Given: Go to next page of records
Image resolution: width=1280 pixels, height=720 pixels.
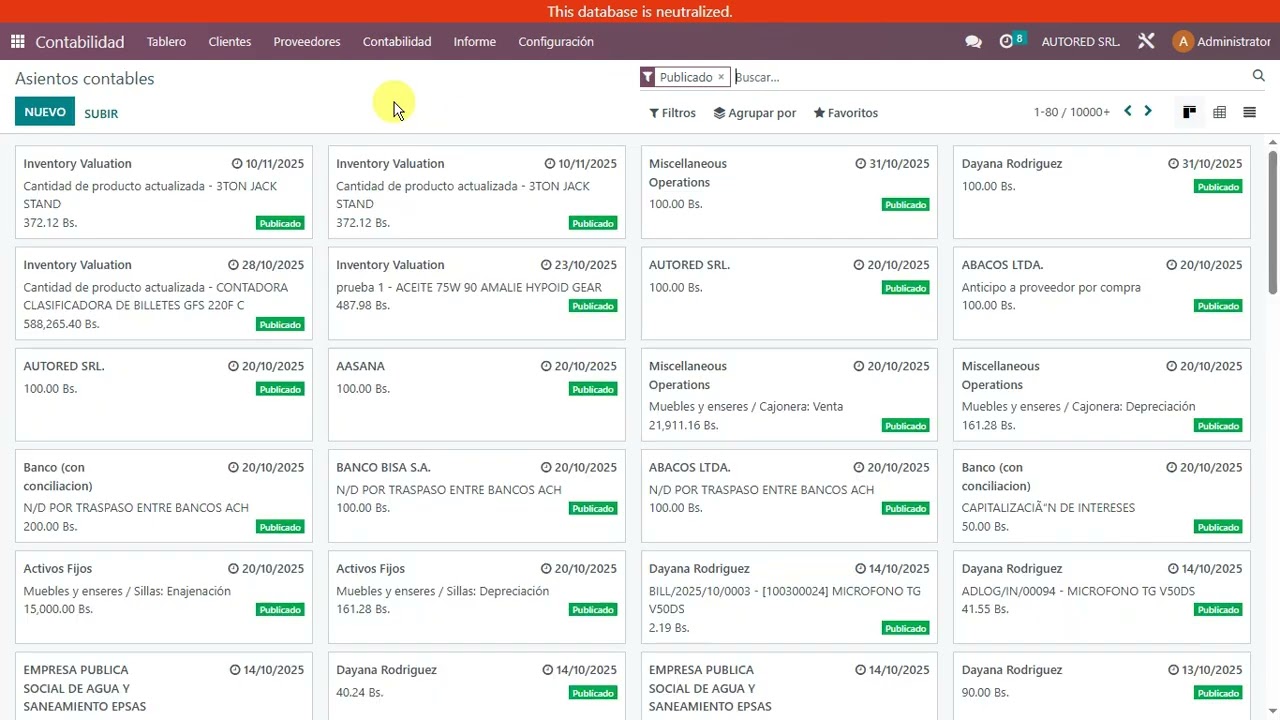Looking at the screenshot, I should pyautogui.click(x=1148, y=112).
